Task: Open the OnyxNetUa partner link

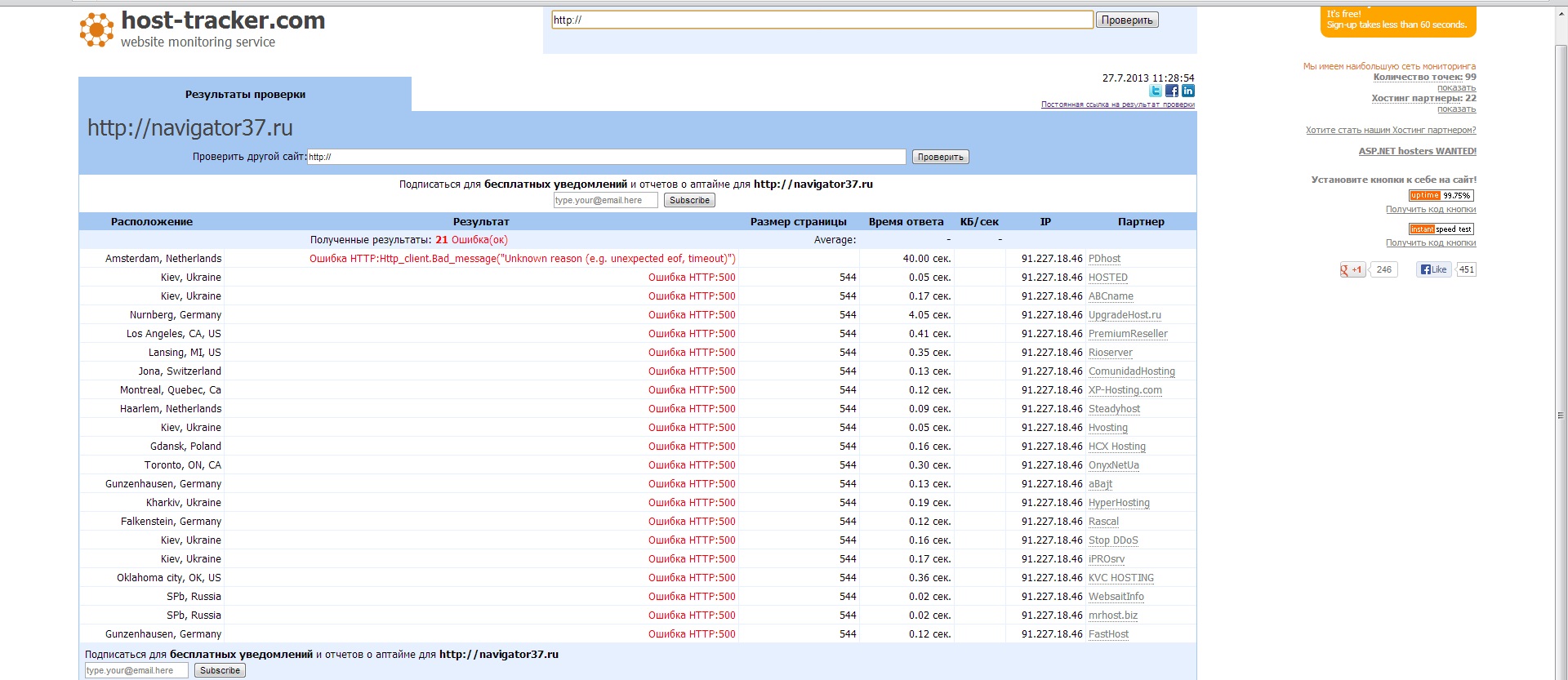Action: pyautogui.click(x=1113, y=465)
